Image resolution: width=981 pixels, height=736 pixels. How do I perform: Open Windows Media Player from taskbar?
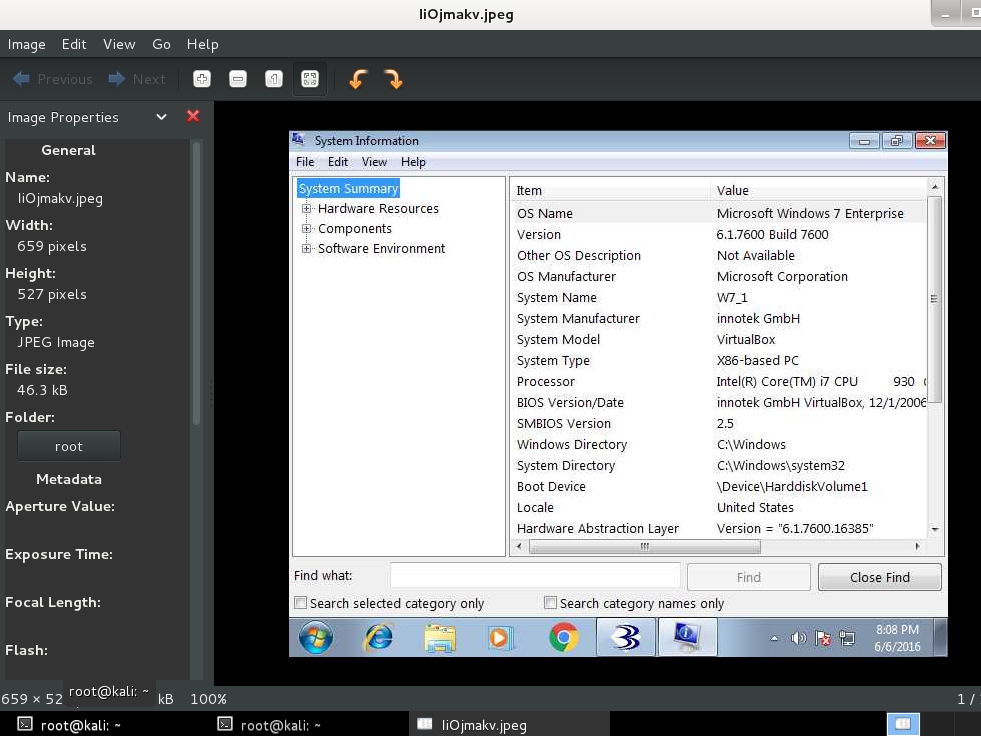pyautogui.click(x=499, y=638)
